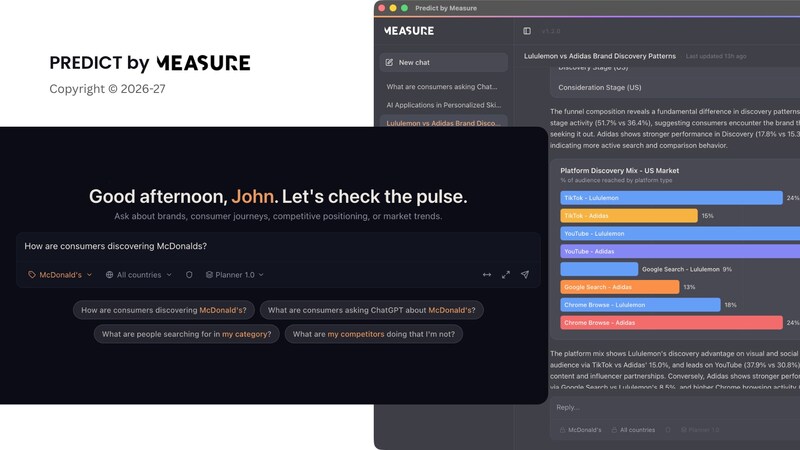Open the Planner 1.0 model dropdown
The height and width of the screenshot is (450, 800).
pyautogui.click(x=235, y=274)
